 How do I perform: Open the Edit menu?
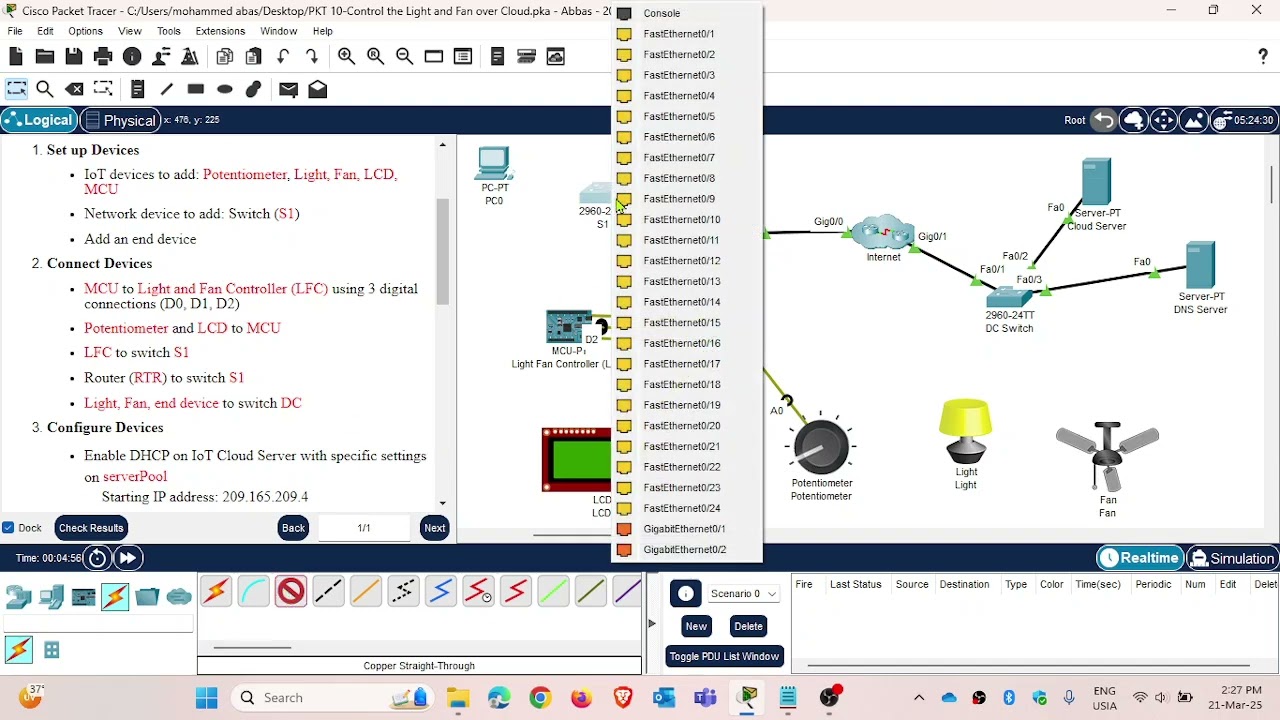click(45, 31)
